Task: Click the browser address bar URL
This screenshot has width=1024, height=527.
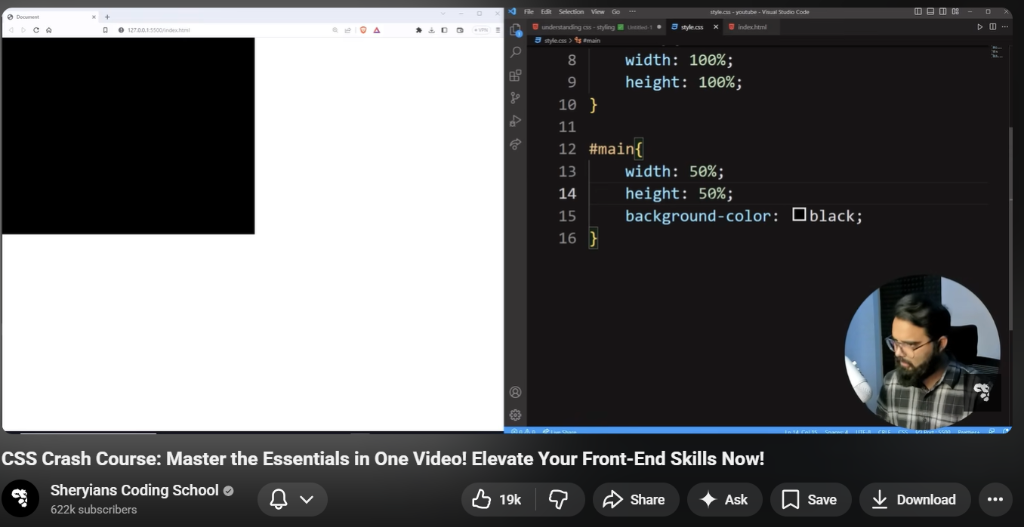Action: 160,30
